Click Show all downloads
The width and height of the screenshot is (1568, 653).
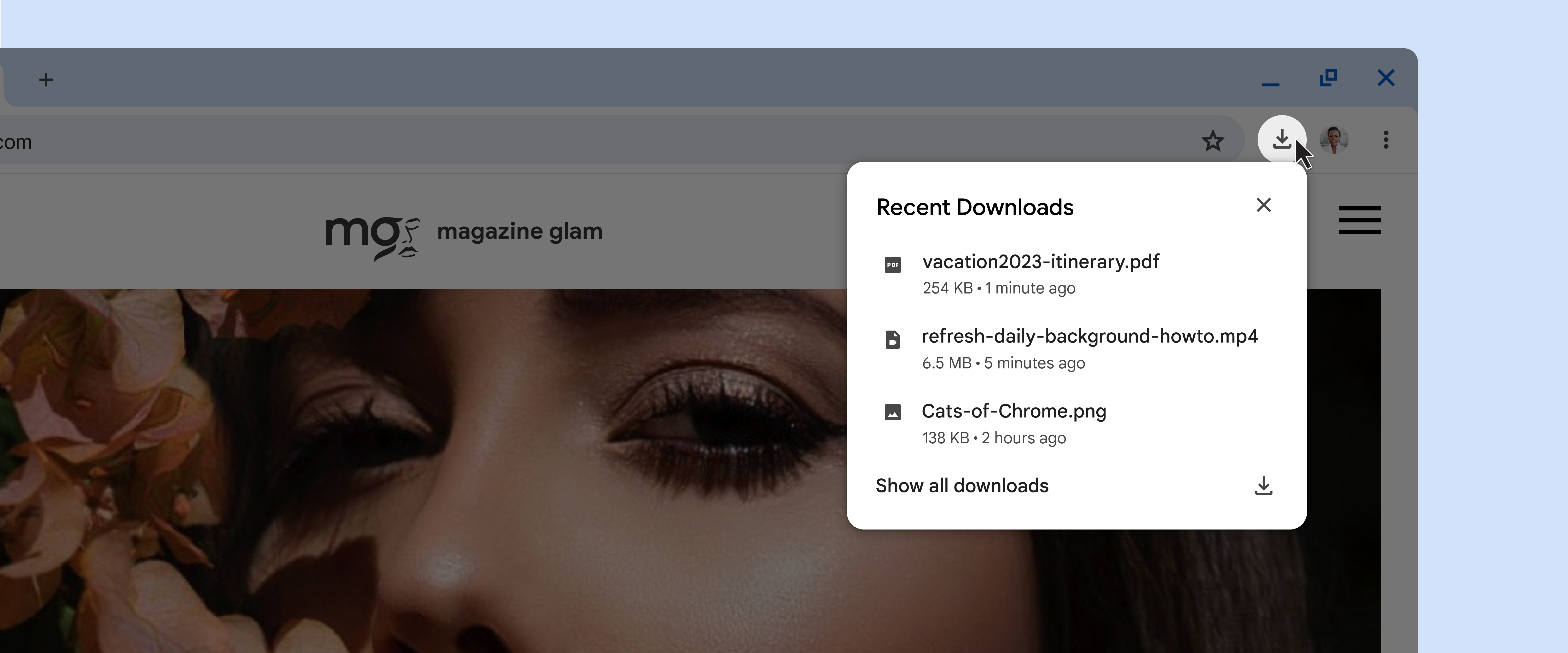tap(962, 486)
